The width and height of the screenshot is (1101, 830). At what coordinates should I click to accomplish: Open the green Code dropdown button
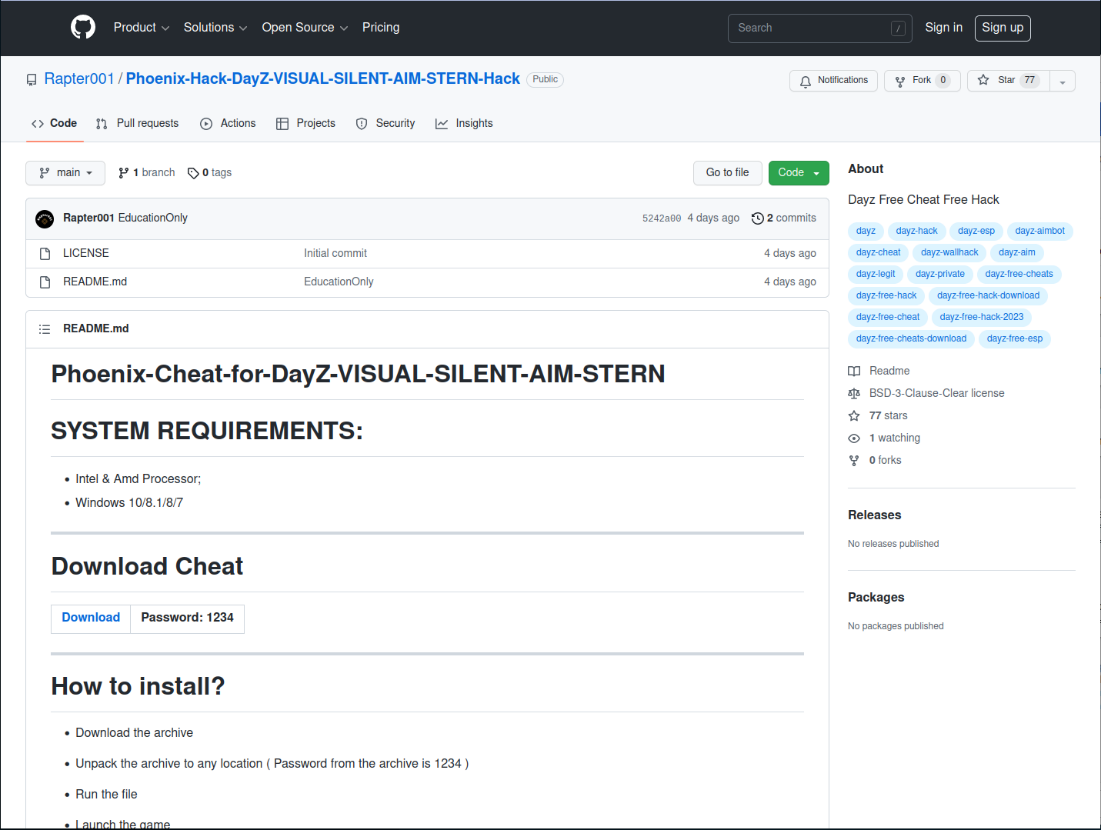[798, 173]
